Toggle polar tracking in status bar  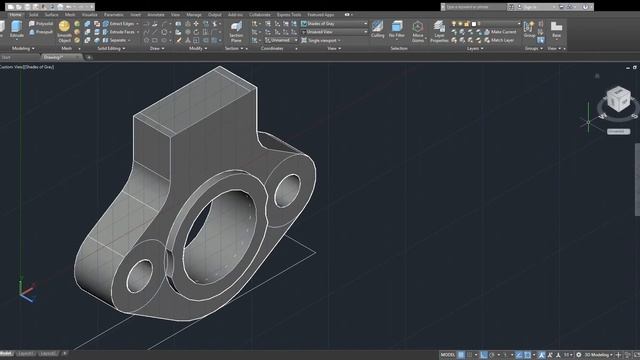[492, 355]
